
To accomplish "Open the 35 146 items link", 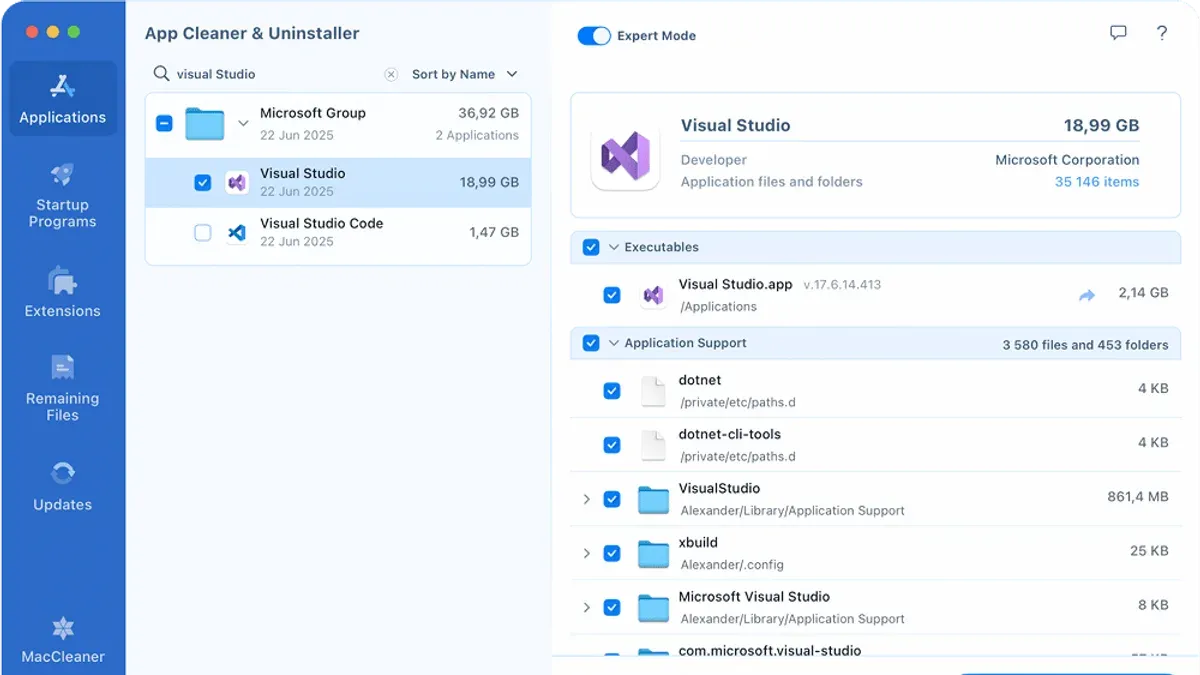I will pos(1097,182).
